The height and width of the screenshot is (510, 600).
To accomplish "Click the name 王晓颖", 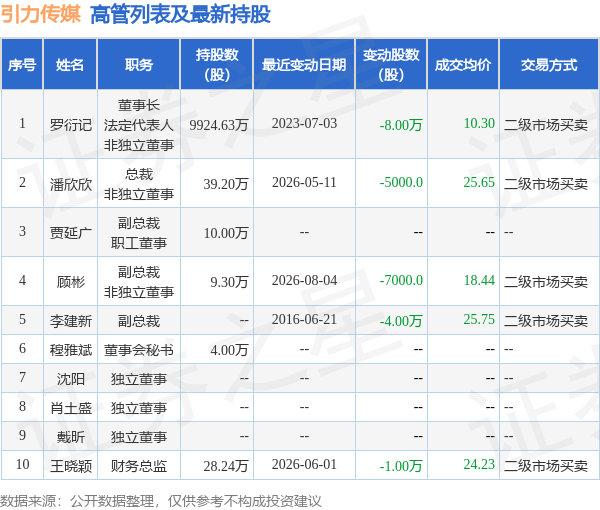I will [71, 466].
